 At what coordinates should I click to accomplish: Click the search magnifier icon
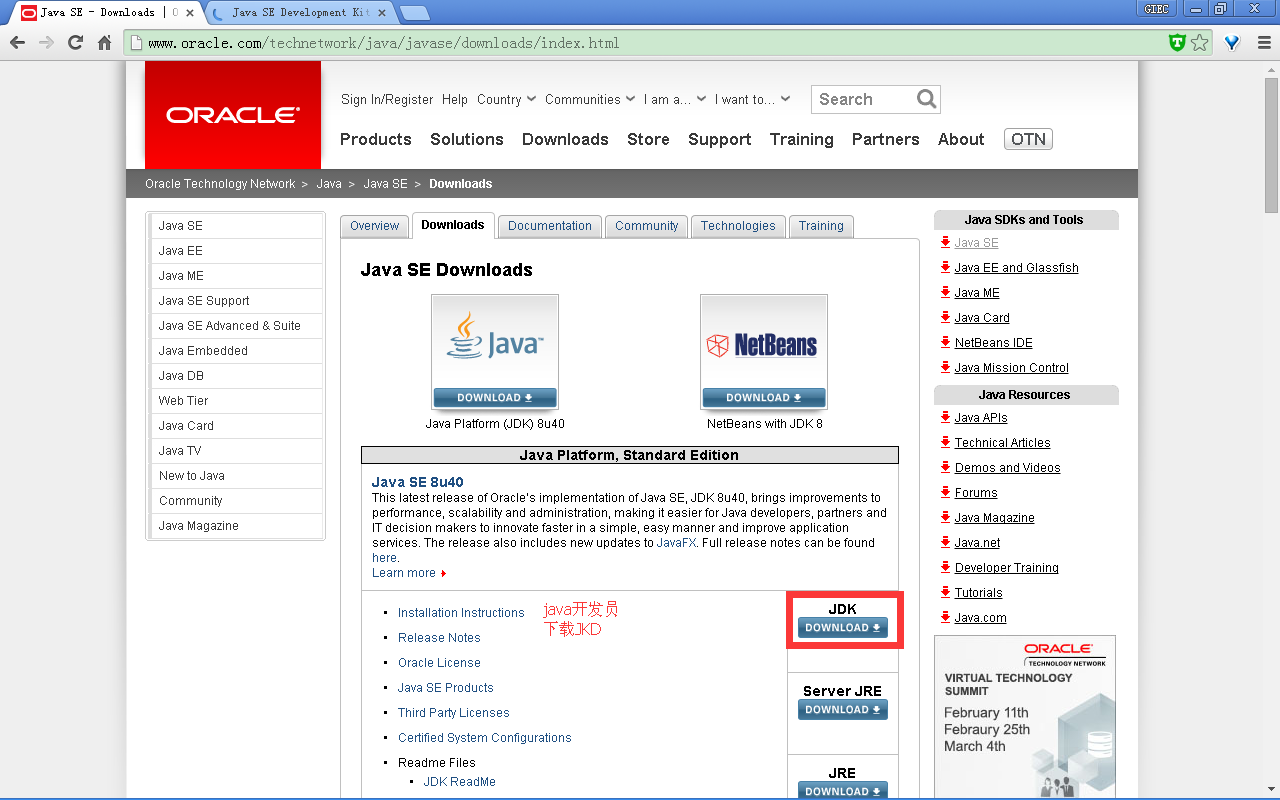pyautogui.click(x=927, y=99)
